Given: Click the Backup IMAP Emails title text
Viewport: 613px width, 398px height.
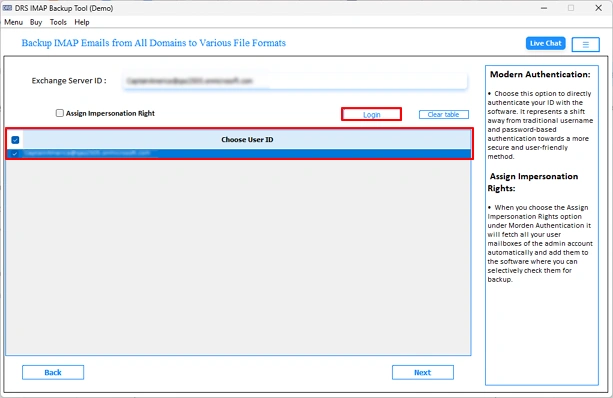Looking at the screenshot, I should [154, 43].
